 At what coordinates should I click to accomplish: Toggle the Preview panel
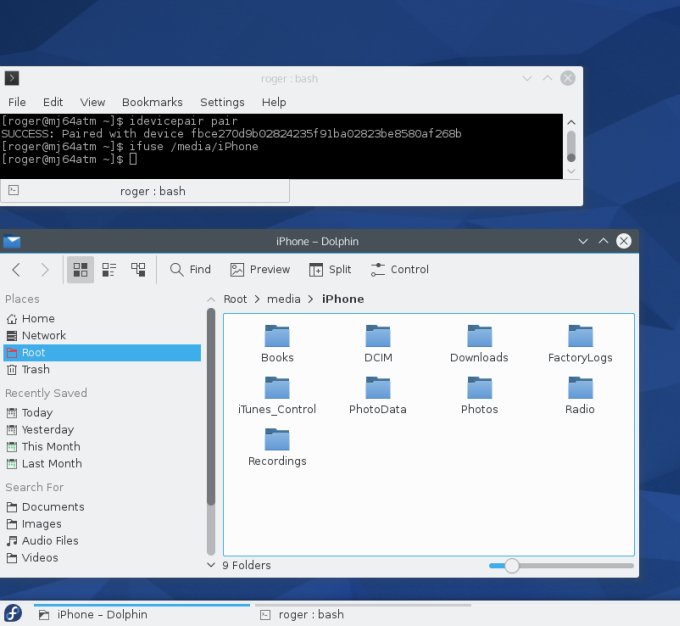[259, 270]
